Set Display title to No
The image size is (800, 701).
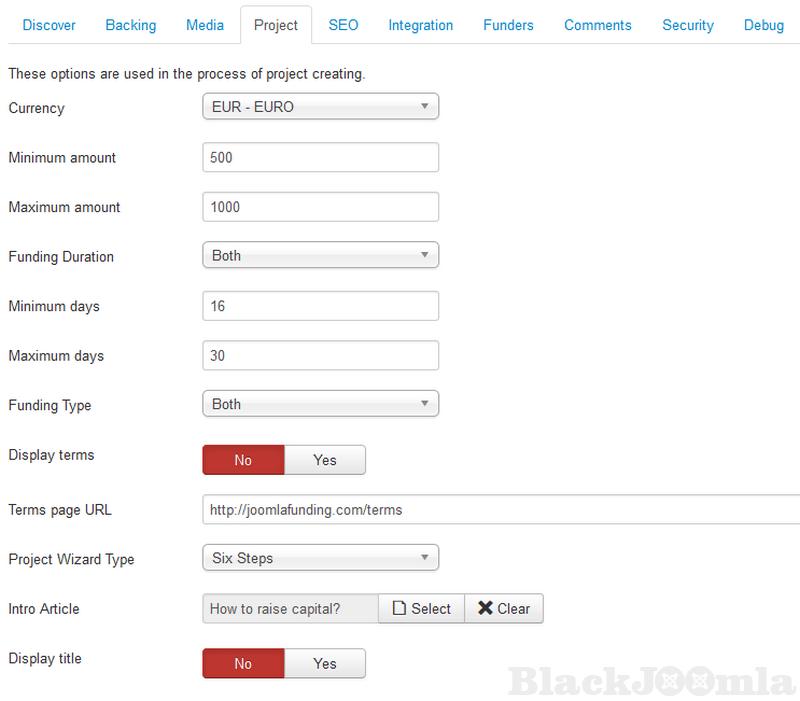click(243, 663)
